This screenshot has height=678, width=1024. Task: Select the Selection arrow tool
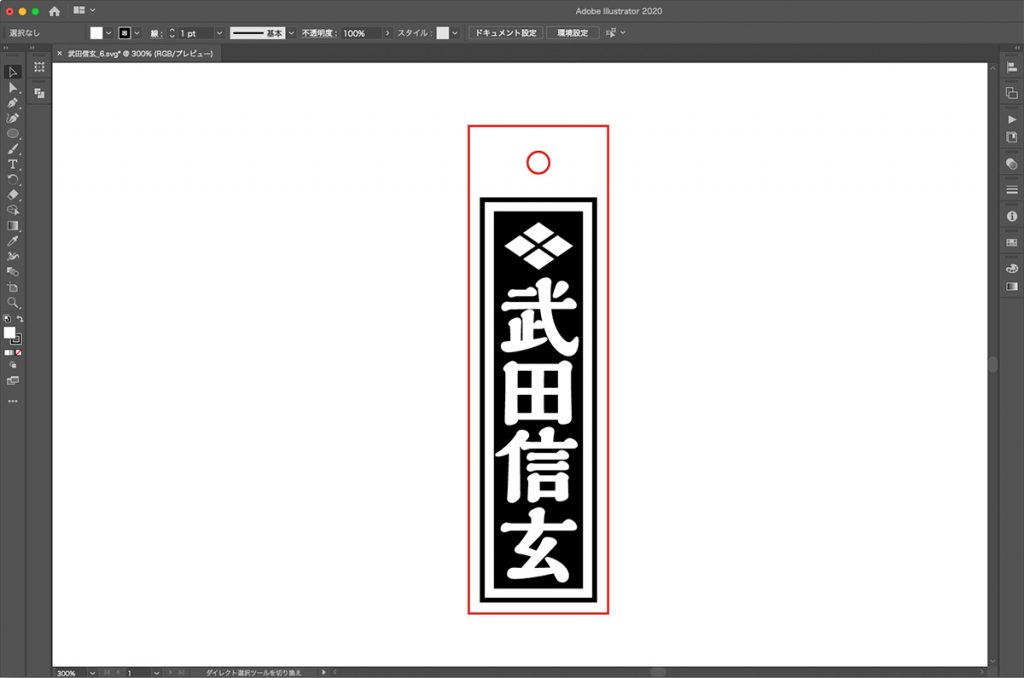(x=12, y=72)
